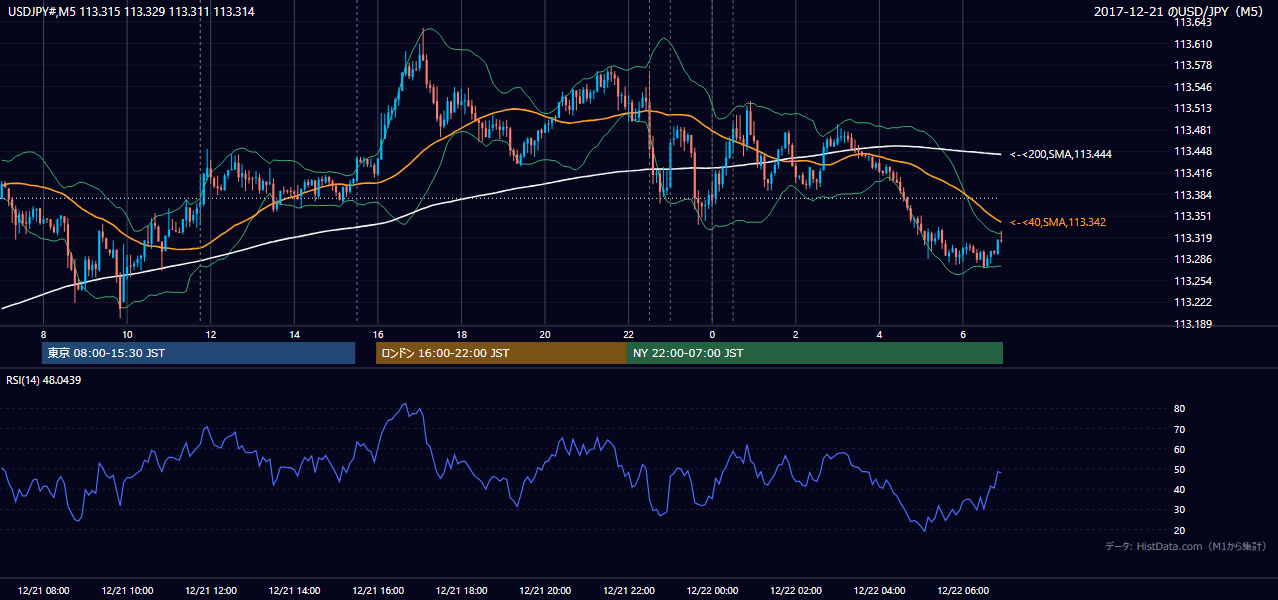This screenshot has height=600, width=1278.
Task: Click hour label 6 under price chart
Action: [963, 334]
